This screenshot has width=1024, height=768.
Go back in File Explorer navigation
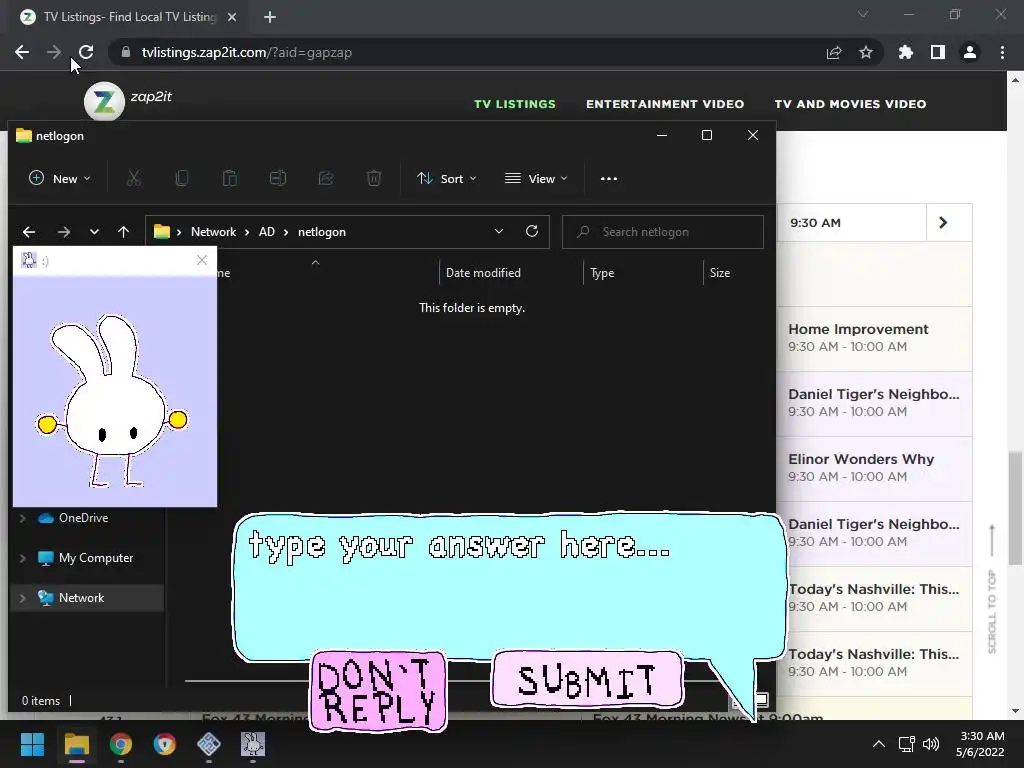click(x=29, y=232)
